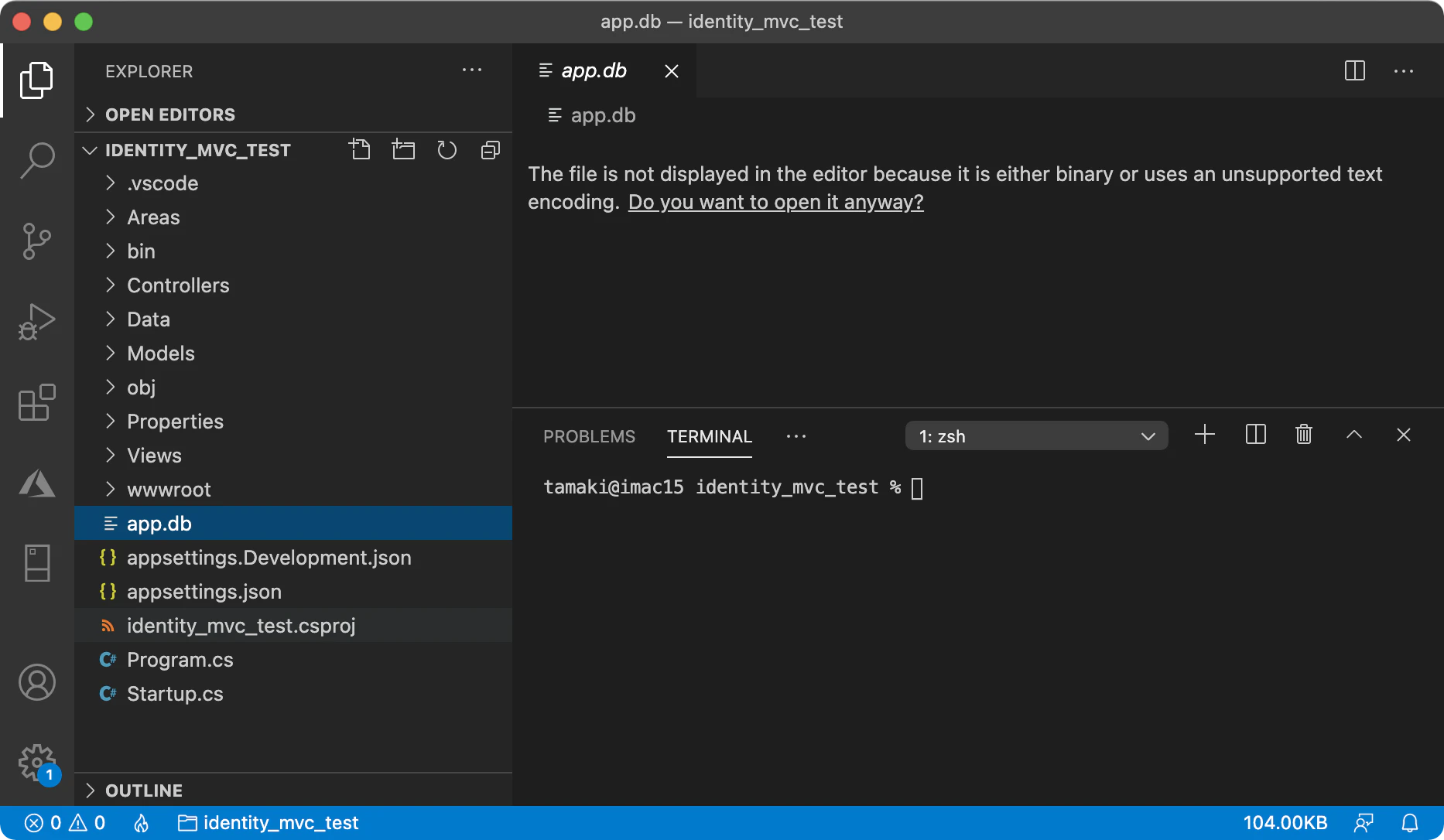Open the Source Control view

(x=37, y=241)
